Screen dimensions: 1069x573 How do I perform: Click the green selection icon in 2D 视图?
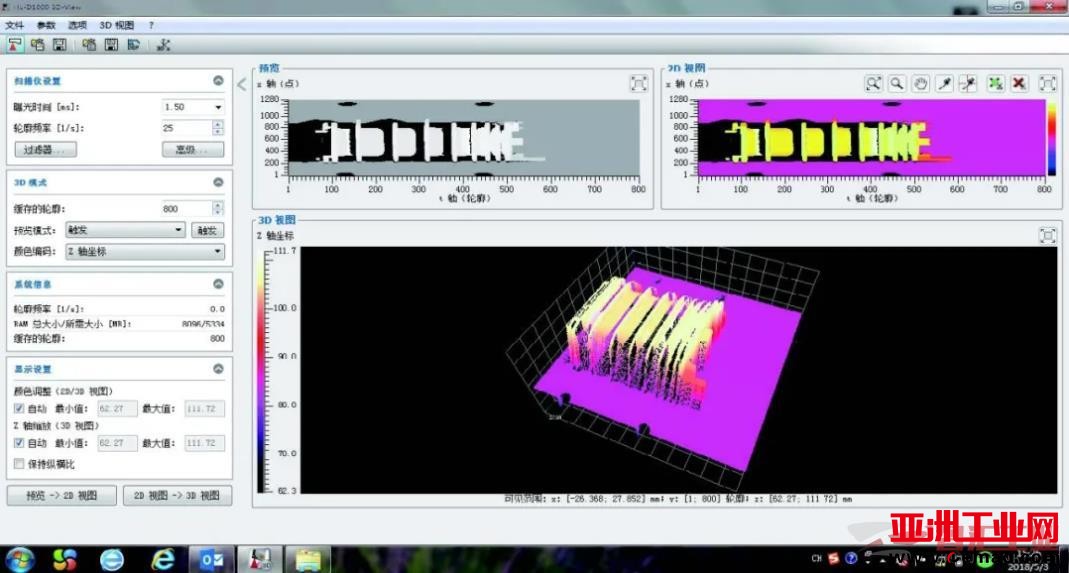coord(996,83)
